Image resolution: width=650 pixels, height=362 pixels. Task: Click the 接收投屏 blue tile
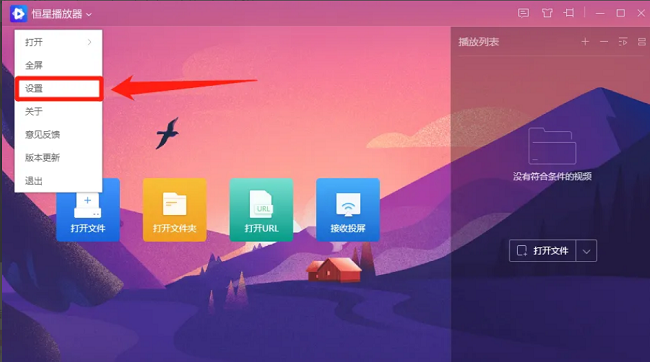348,210
